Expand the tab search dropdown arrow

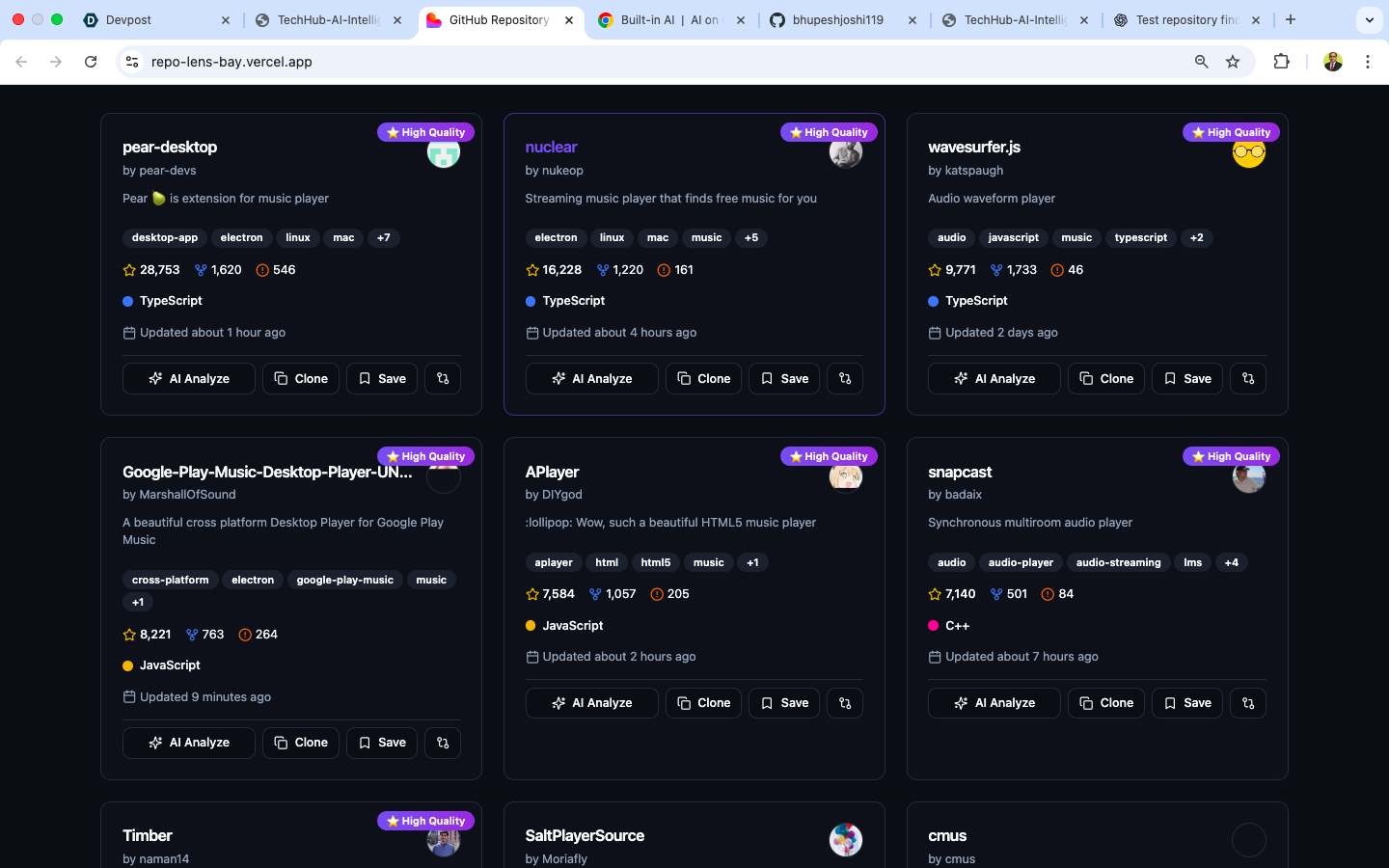point(1370,19)
